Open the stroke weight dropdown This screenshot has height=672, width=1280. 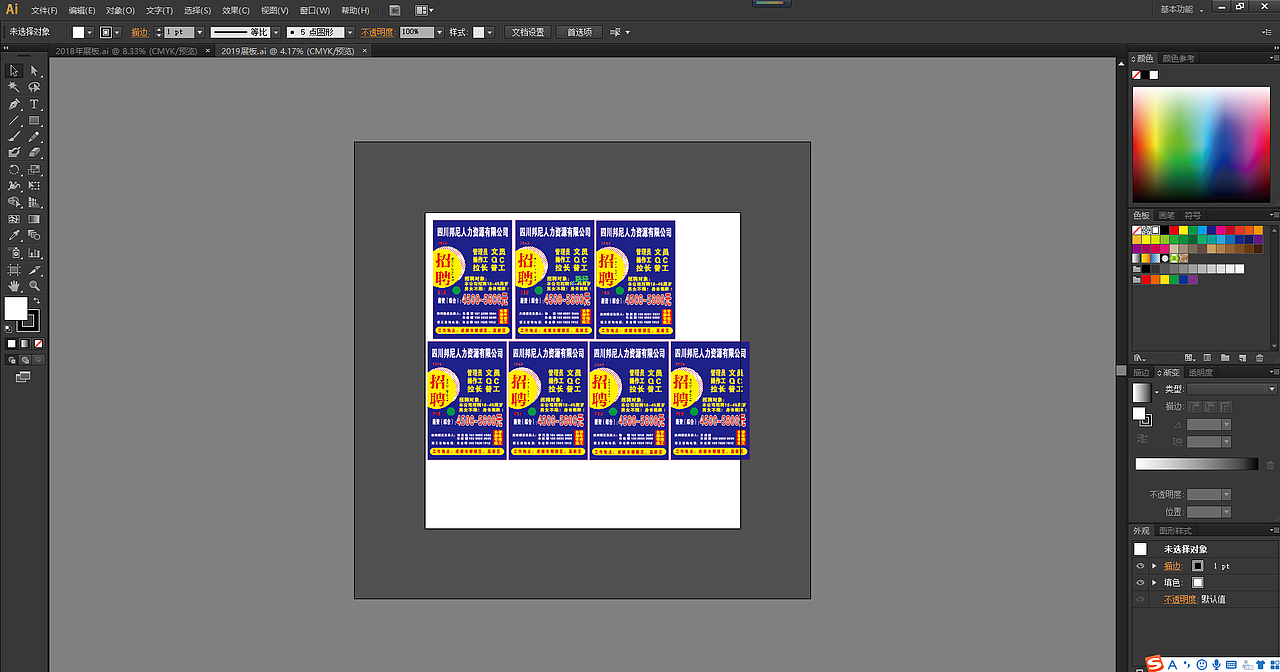(x=199, y=32)
